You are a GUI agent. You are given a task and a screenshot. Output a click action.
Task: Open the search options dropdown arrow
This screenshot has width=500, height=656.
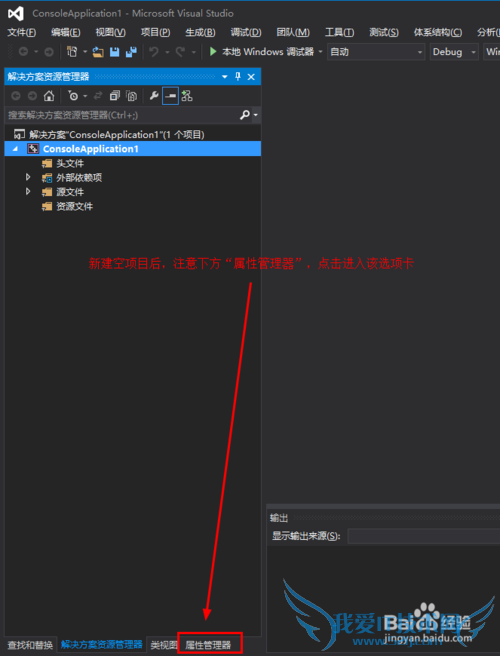coord(255,115)
